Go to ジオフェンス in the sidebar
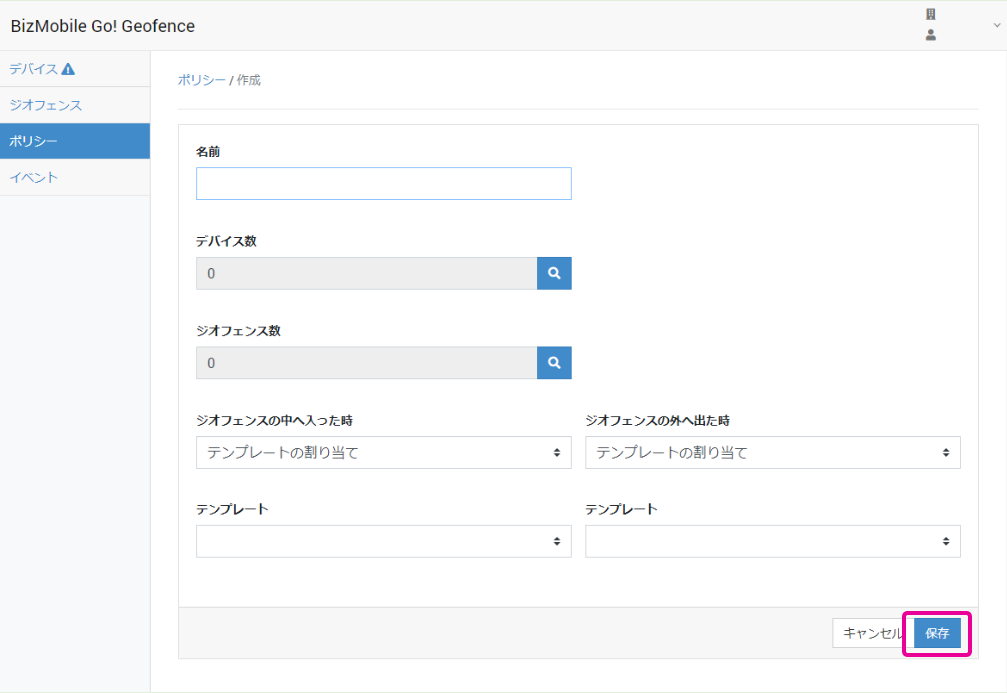Image resolution: width=1007 pixels, height=693 pixels. (45, 105)
